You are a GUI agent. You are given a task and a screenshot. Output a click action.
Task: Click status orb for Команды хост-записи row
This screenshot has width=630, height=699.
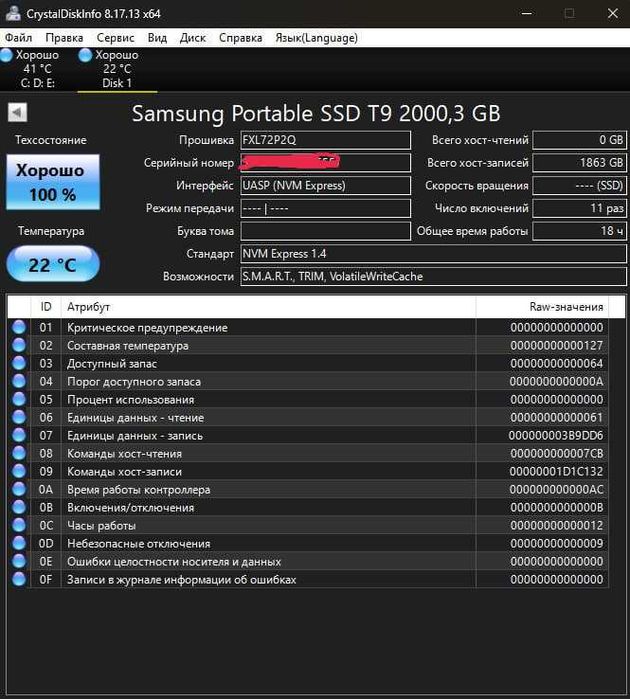(x=19, y=471)
